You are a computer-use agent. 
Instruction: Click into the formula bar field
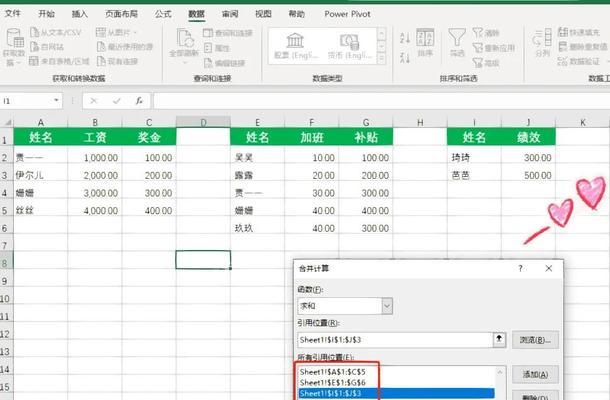tap(381, 101)
